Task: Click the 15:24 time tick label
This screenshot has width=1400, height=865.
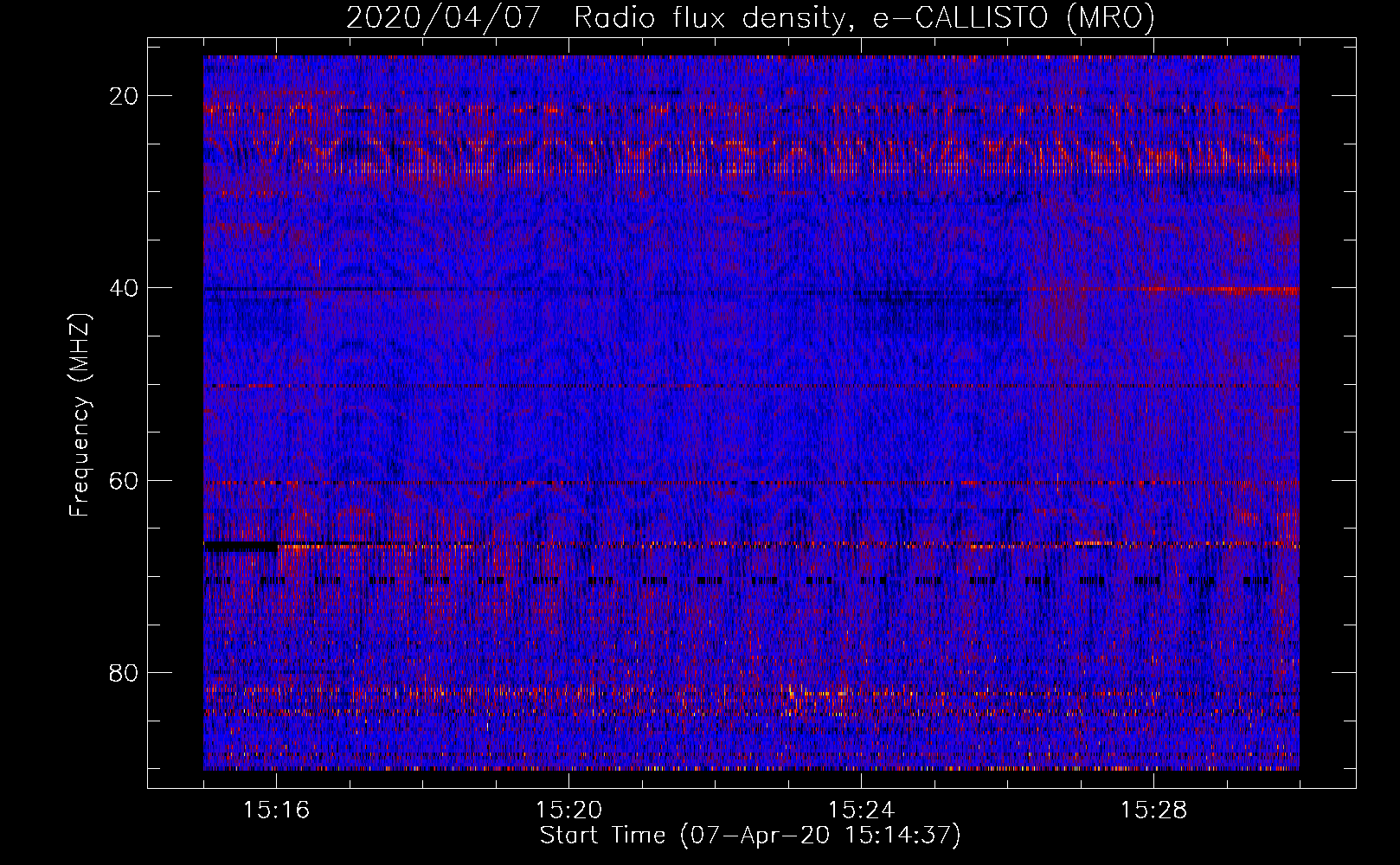Action: [861, 811]
